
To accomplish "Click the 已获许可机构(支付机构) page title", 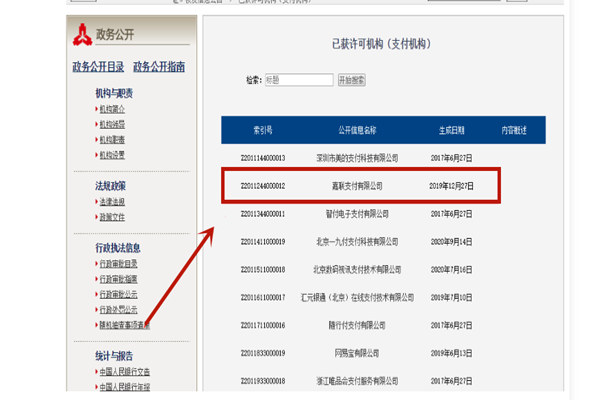I will tap(382, 44).
